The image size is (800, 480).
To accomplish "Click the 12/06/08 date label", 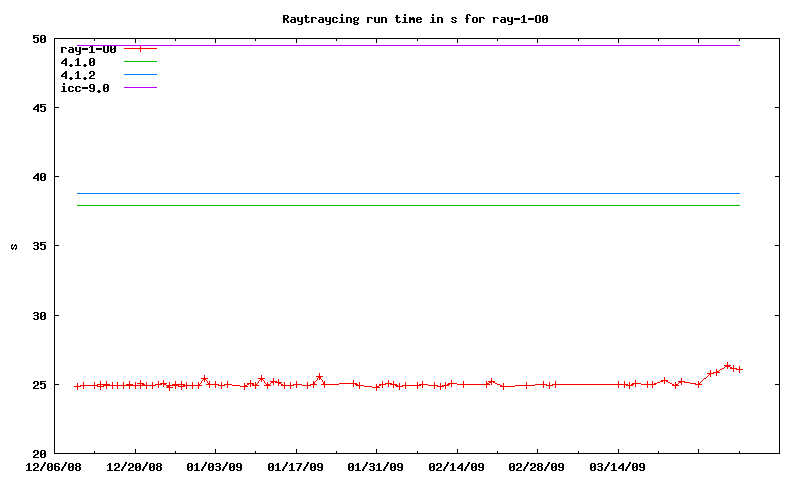I will (x=54, y=466).
